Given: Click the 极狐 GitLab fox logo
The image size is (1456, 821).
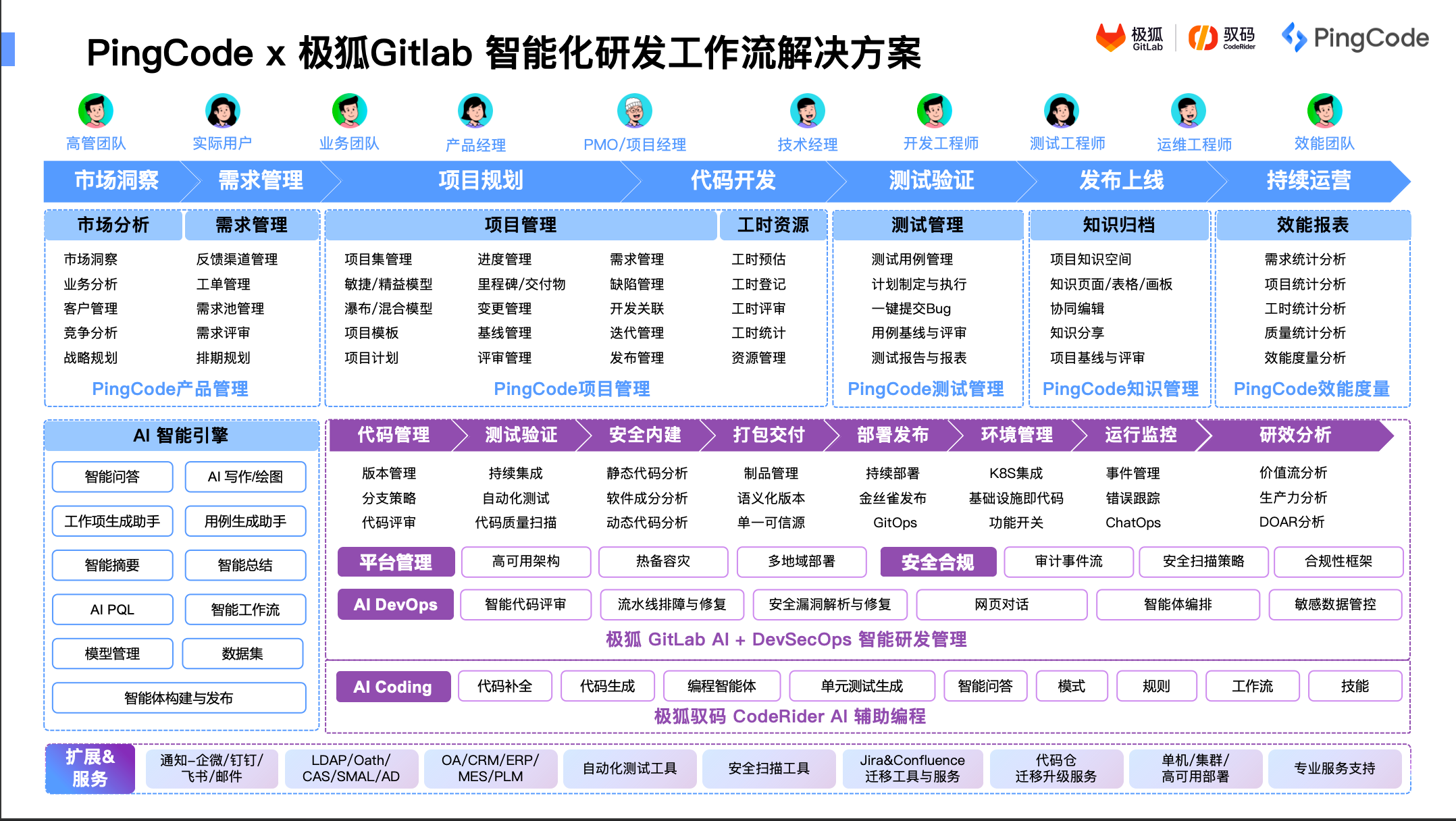Looking at the screenshot, I should tap(1110, 37).
